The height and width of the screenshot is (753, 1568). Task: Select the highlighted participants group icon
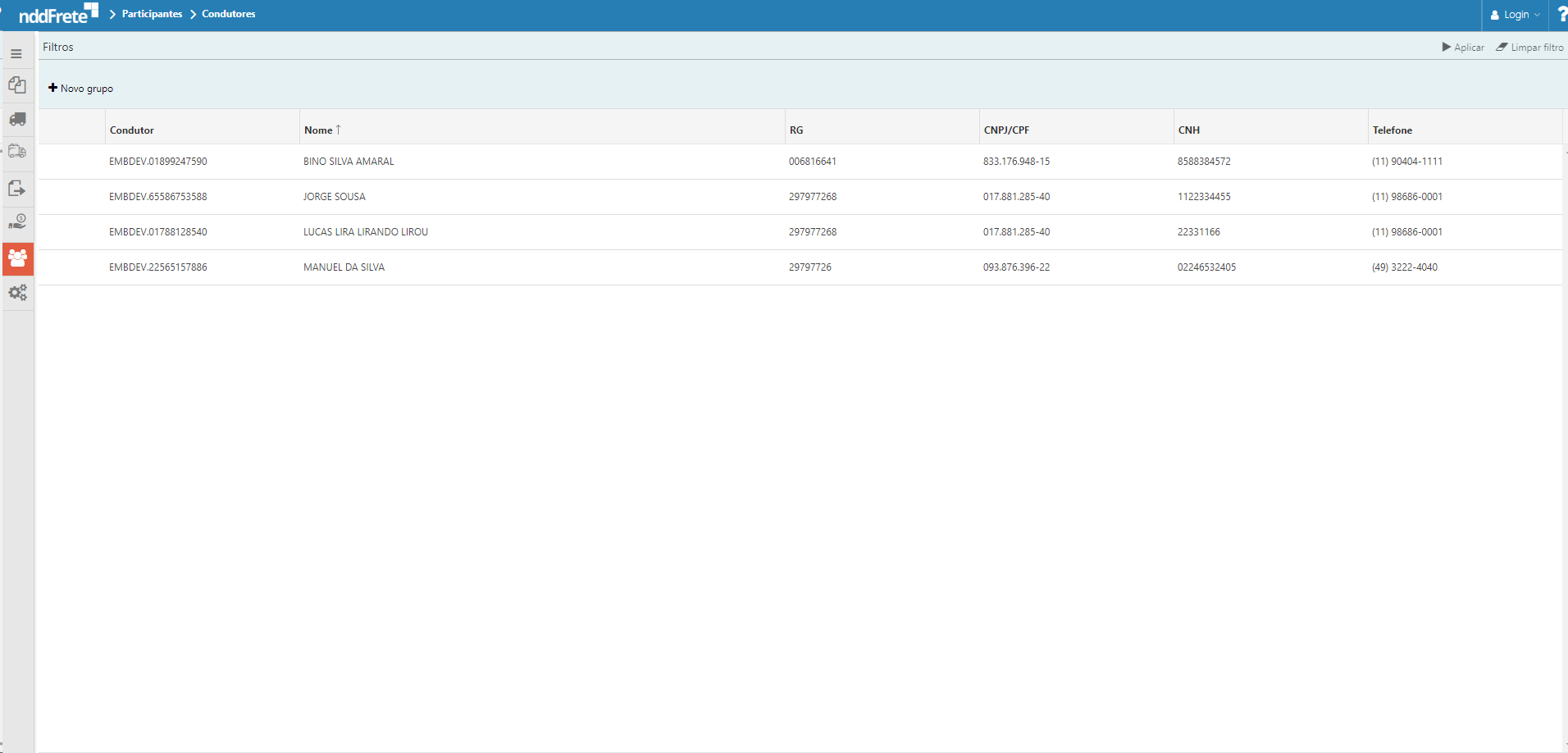[17, 258]
